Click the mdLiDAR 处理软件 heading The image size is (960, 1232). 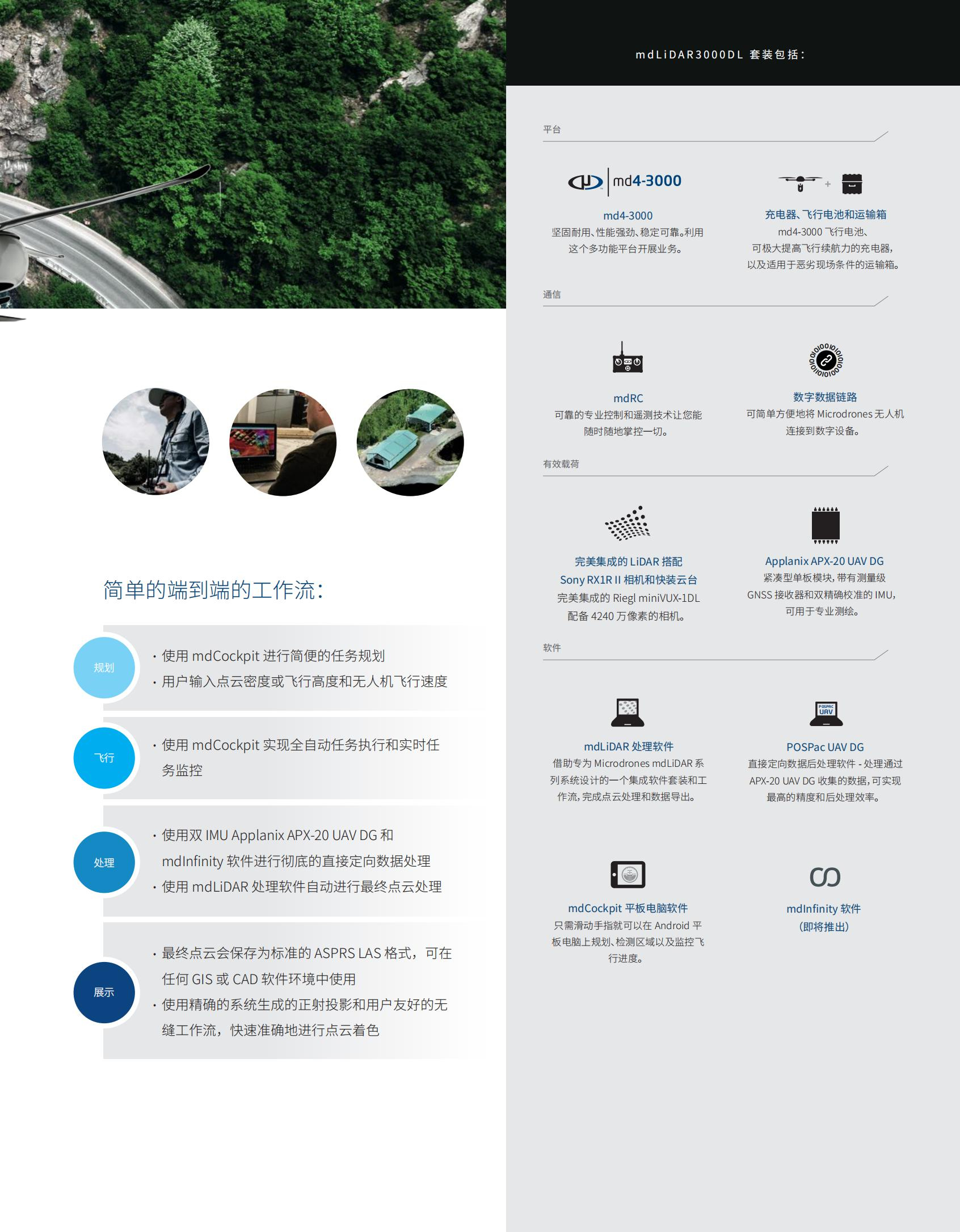click(x=628, y=746)
